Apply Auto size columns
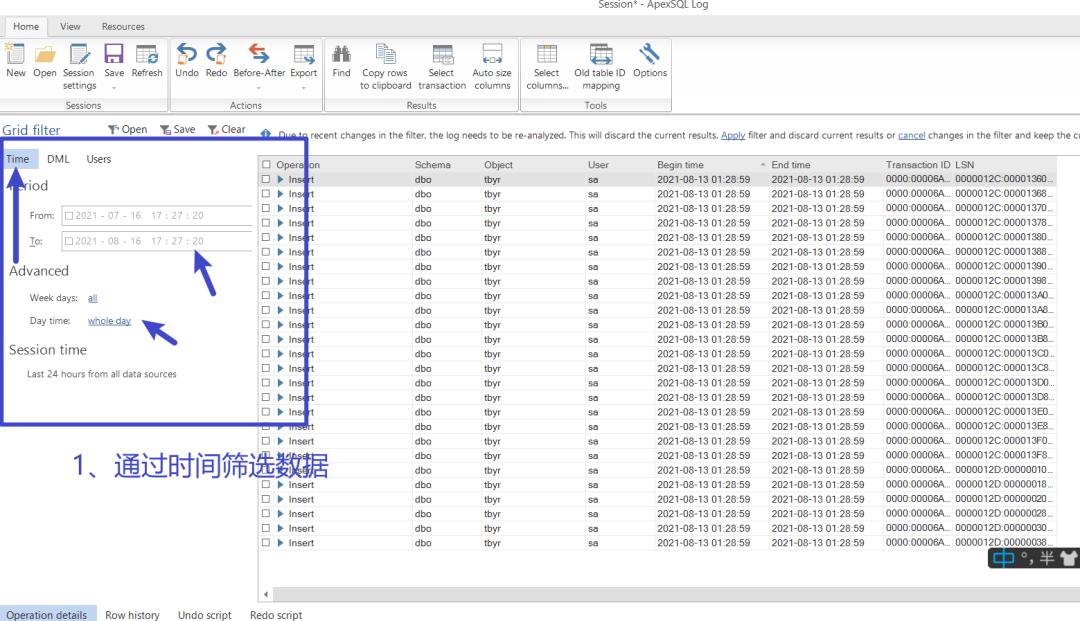Viewport: 1080px width, 621px height. point(491,57)
